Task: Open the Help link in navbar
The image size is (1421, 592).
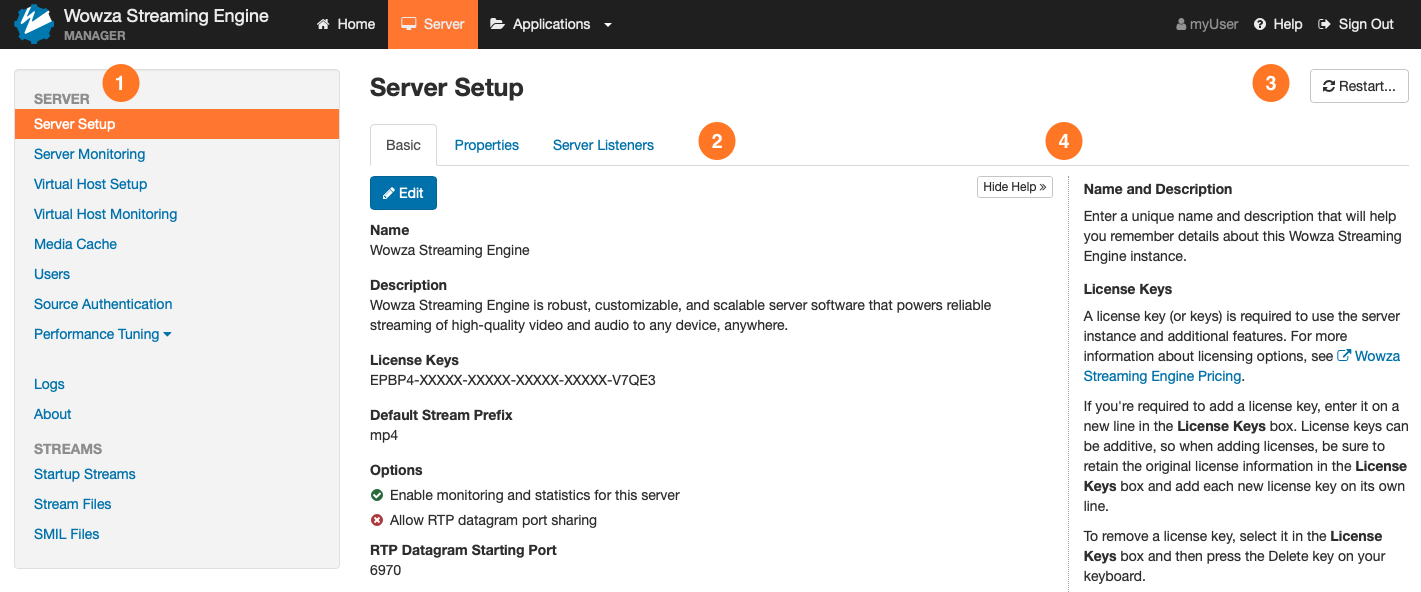Action: click(x=1278, y=24)
